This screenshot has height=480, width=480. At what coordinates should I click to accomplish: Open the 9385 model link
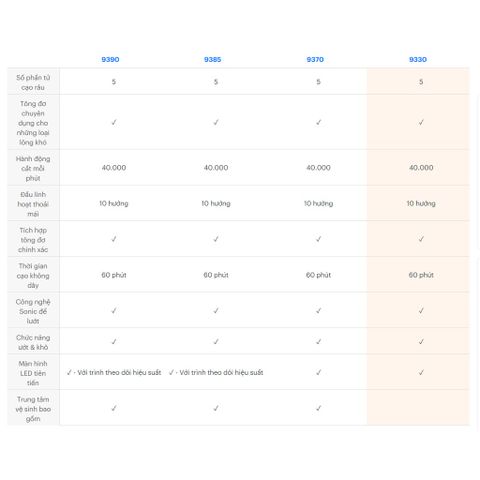(x=213, y=59)
